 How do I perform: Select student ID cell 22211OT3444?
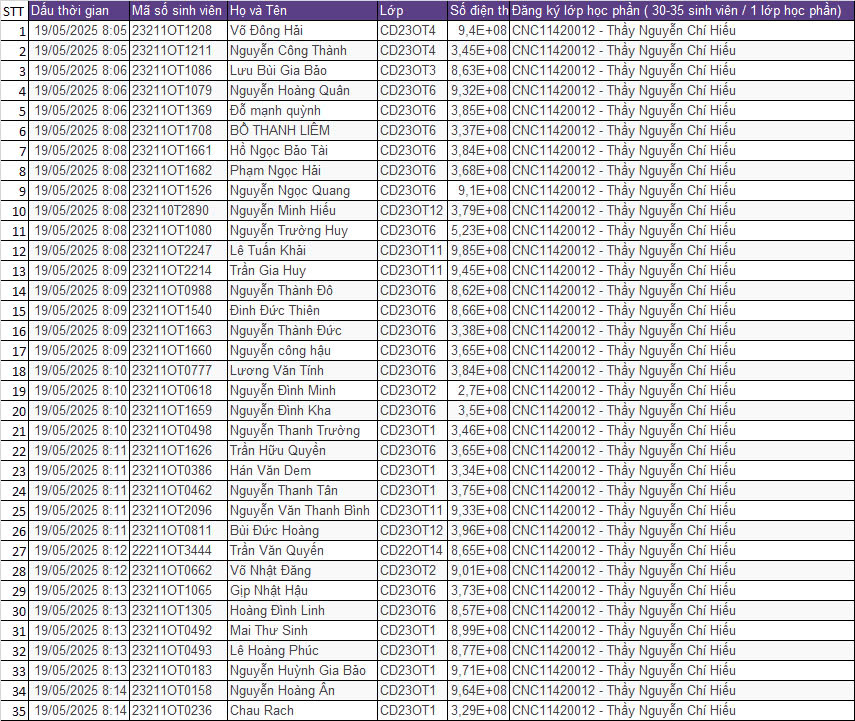pyautogui.click(x=178, y=550)
